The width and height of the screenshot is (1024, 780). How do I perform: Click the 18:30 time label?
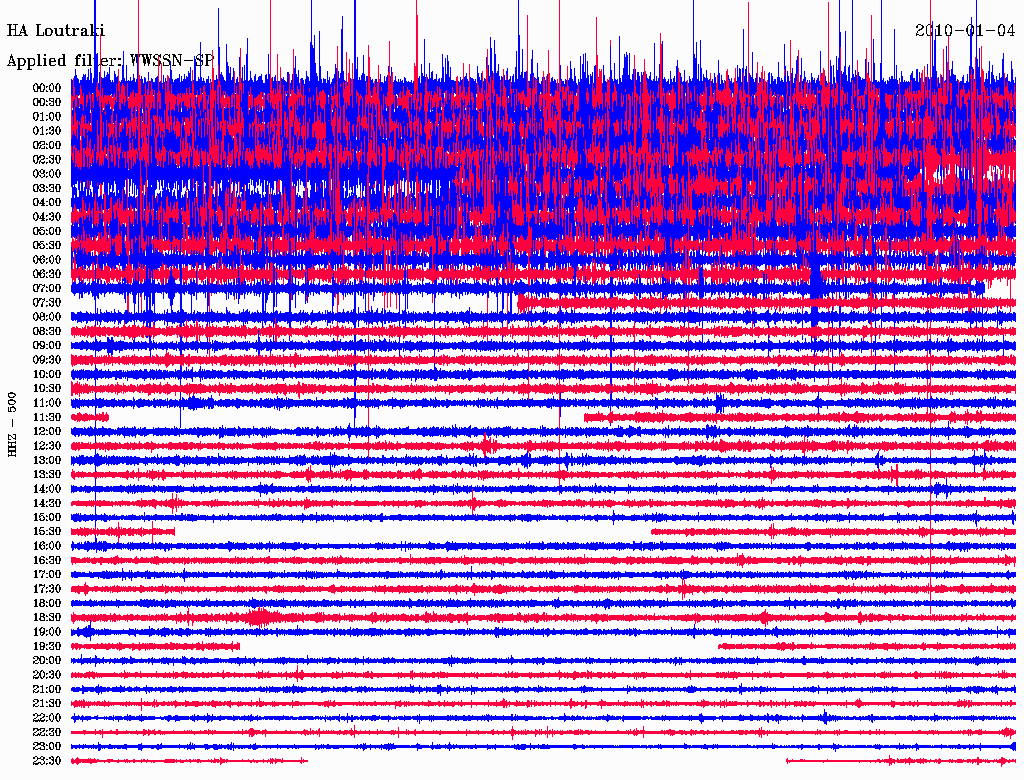click(x=47, y=618)
